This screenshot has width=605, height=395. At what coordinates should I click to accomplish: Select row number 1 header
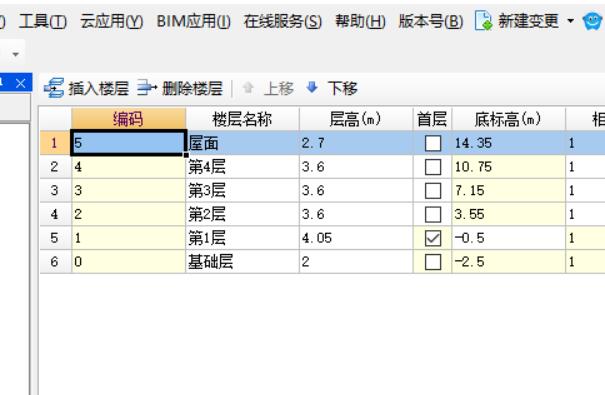click(x=55, y=143)
